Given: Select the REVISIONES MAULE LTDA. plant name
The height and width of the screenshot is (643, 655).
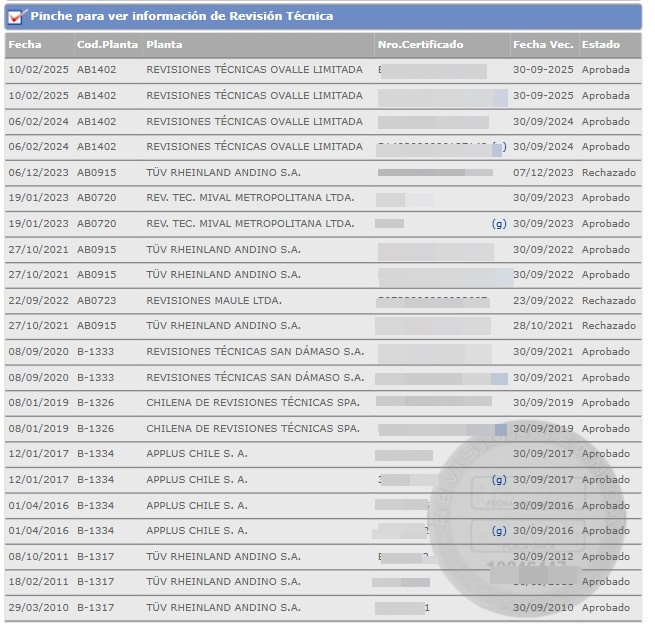Looking at the screenshot, I should pos(214,300).
